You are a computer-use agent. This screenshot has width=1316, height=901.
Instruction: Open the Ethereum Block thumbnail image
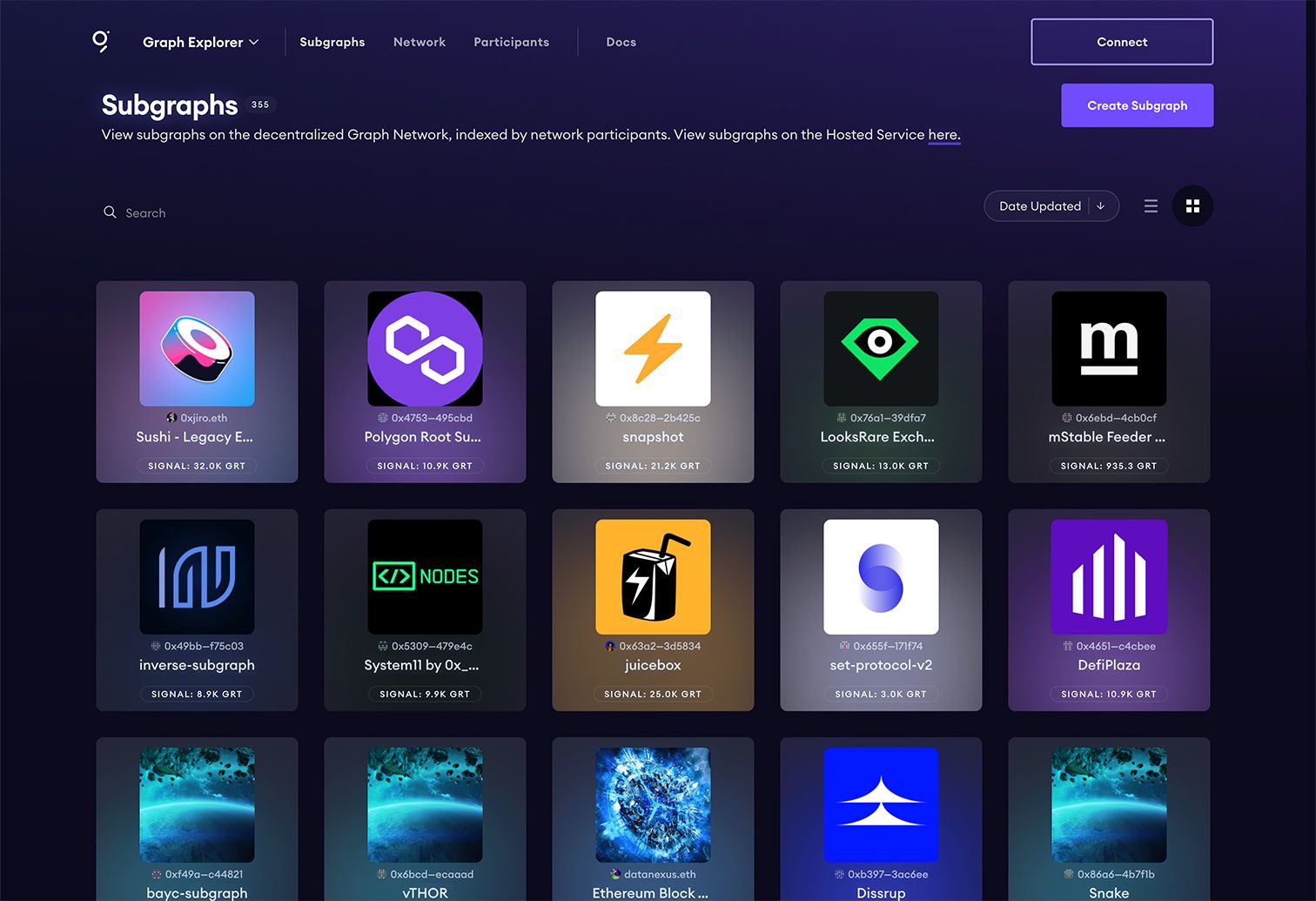click(653, 804)
